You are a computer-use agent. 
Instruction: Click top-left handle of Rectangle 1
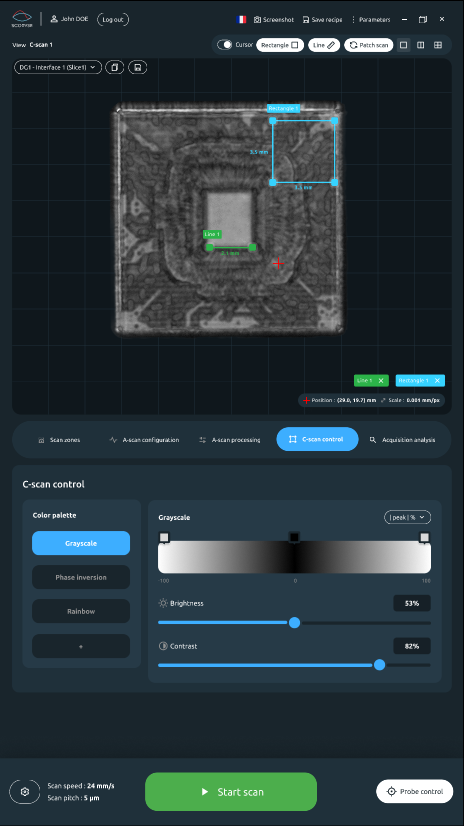coord(273,121)
